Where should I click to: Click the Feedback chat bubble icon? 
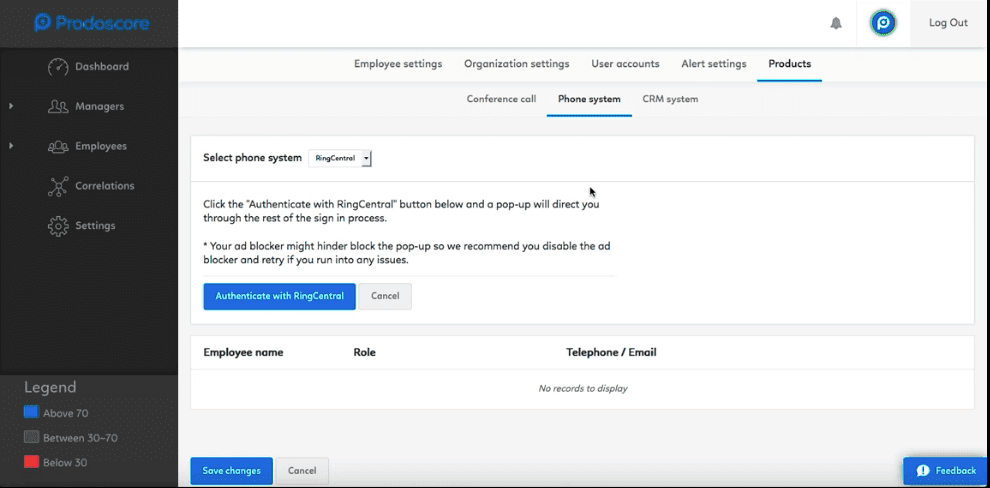[922, 470]
